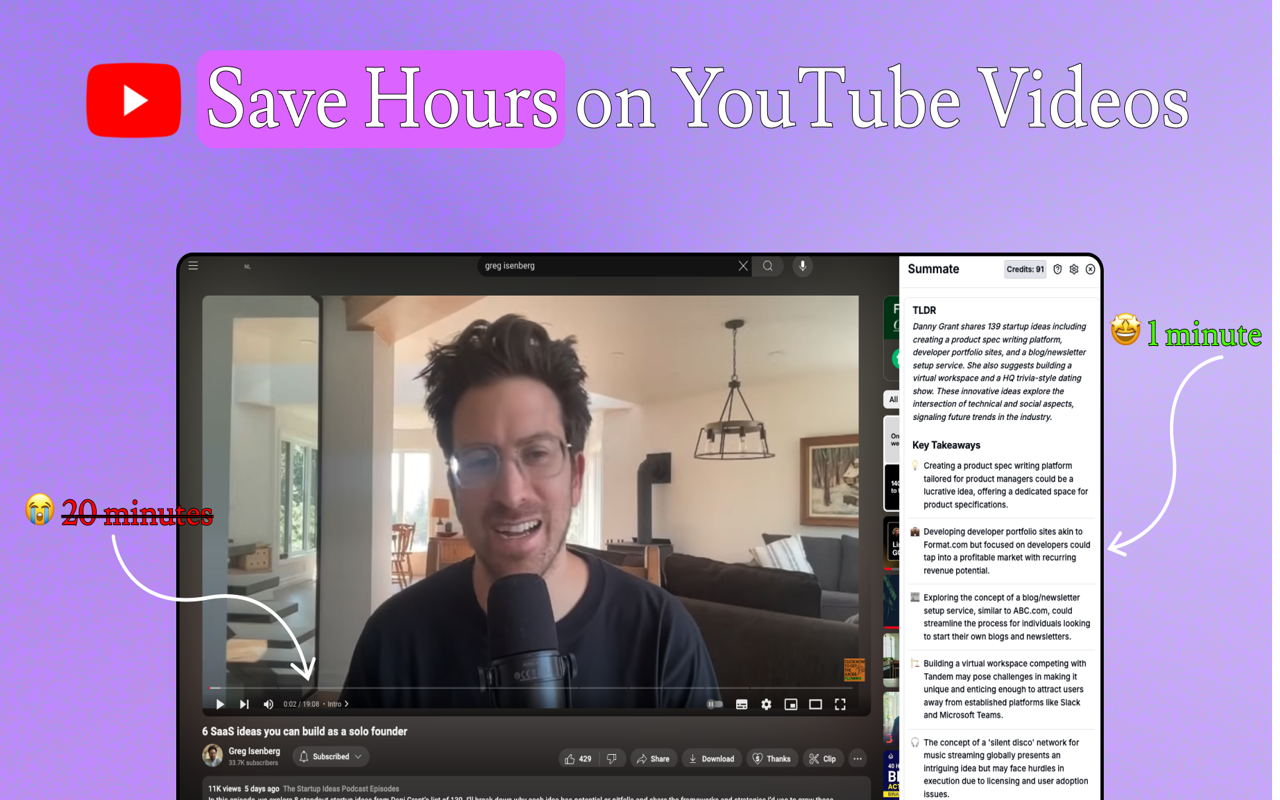The image size is (1280, 800).
Task: Close the Summate panel
Action: click(x=1090, y=269)
